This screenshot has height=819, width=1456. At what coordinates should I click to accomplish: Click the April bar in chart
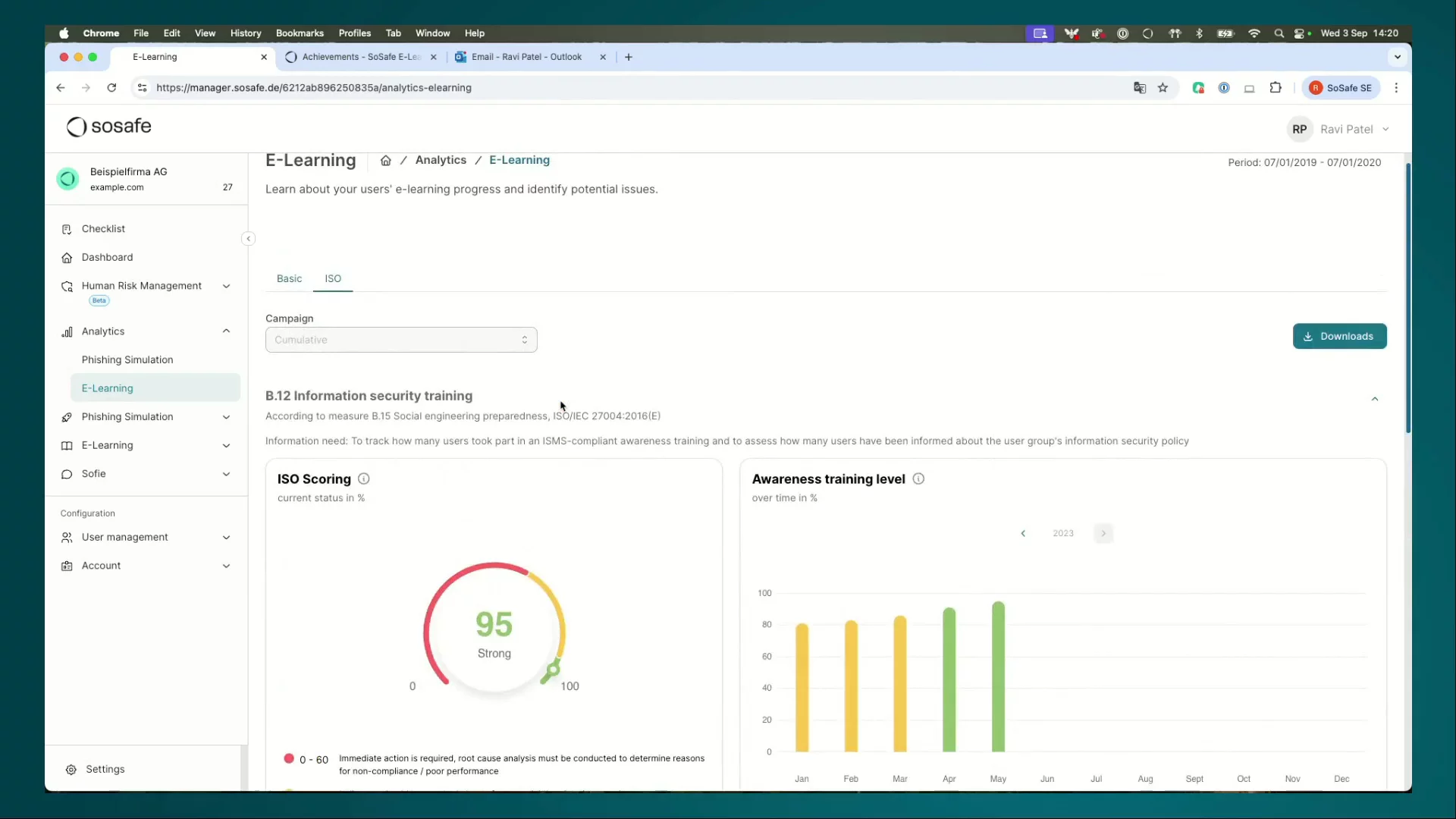click(949, 679)
